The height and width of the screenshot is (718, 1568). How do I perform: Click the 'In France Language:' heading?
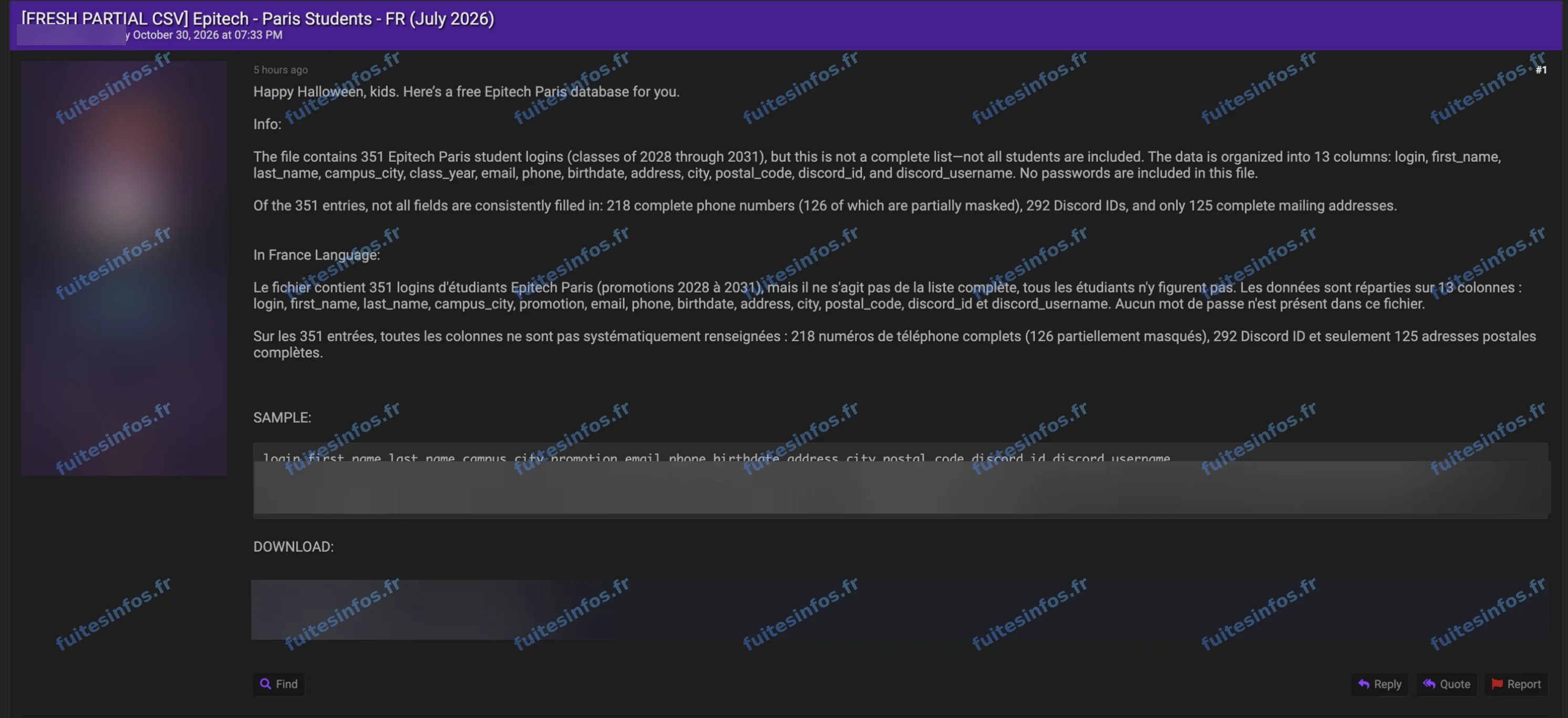[316, 255]
